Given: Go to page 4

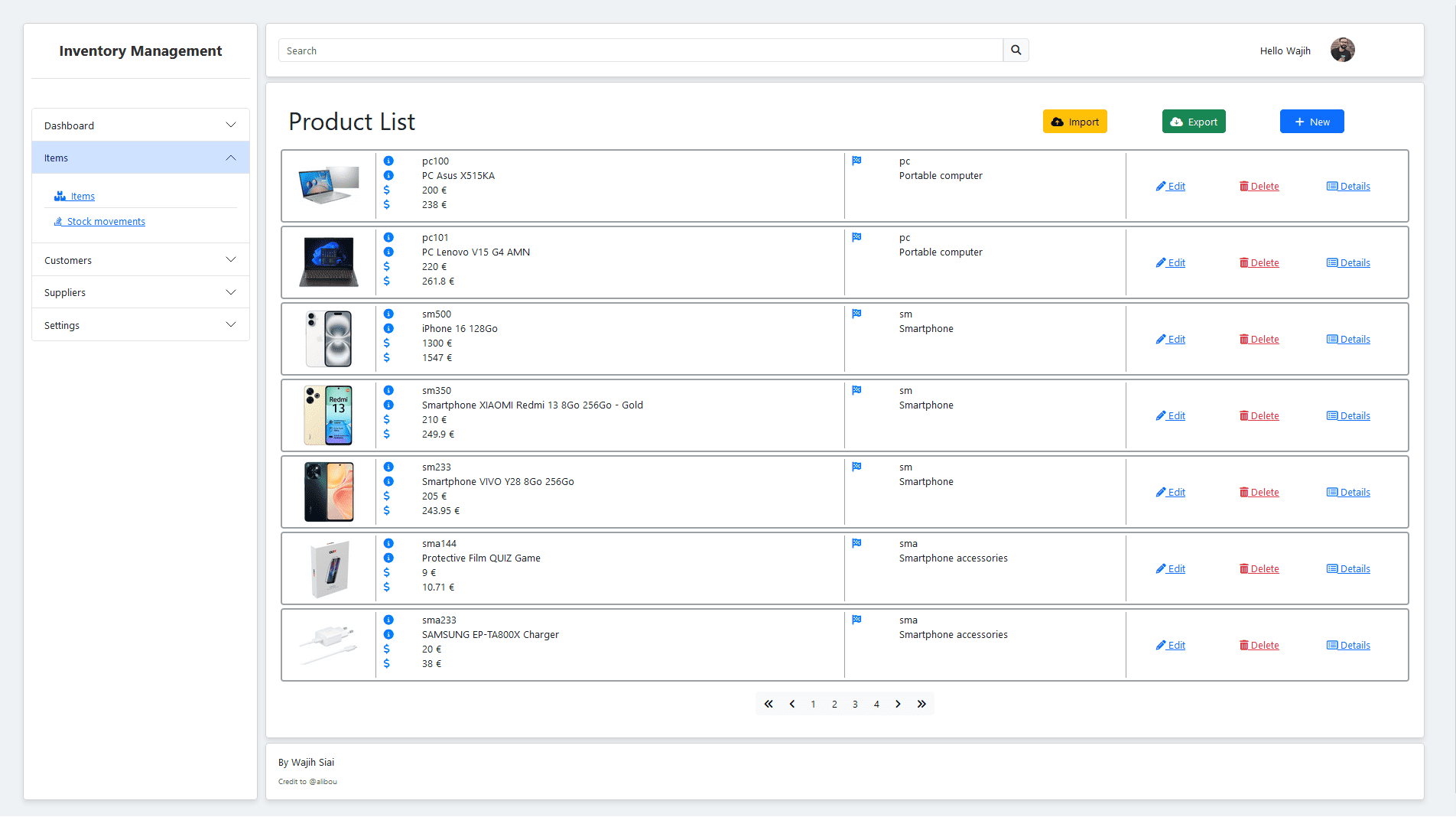Looking at the screenshot, I should (x=876, y=705).
